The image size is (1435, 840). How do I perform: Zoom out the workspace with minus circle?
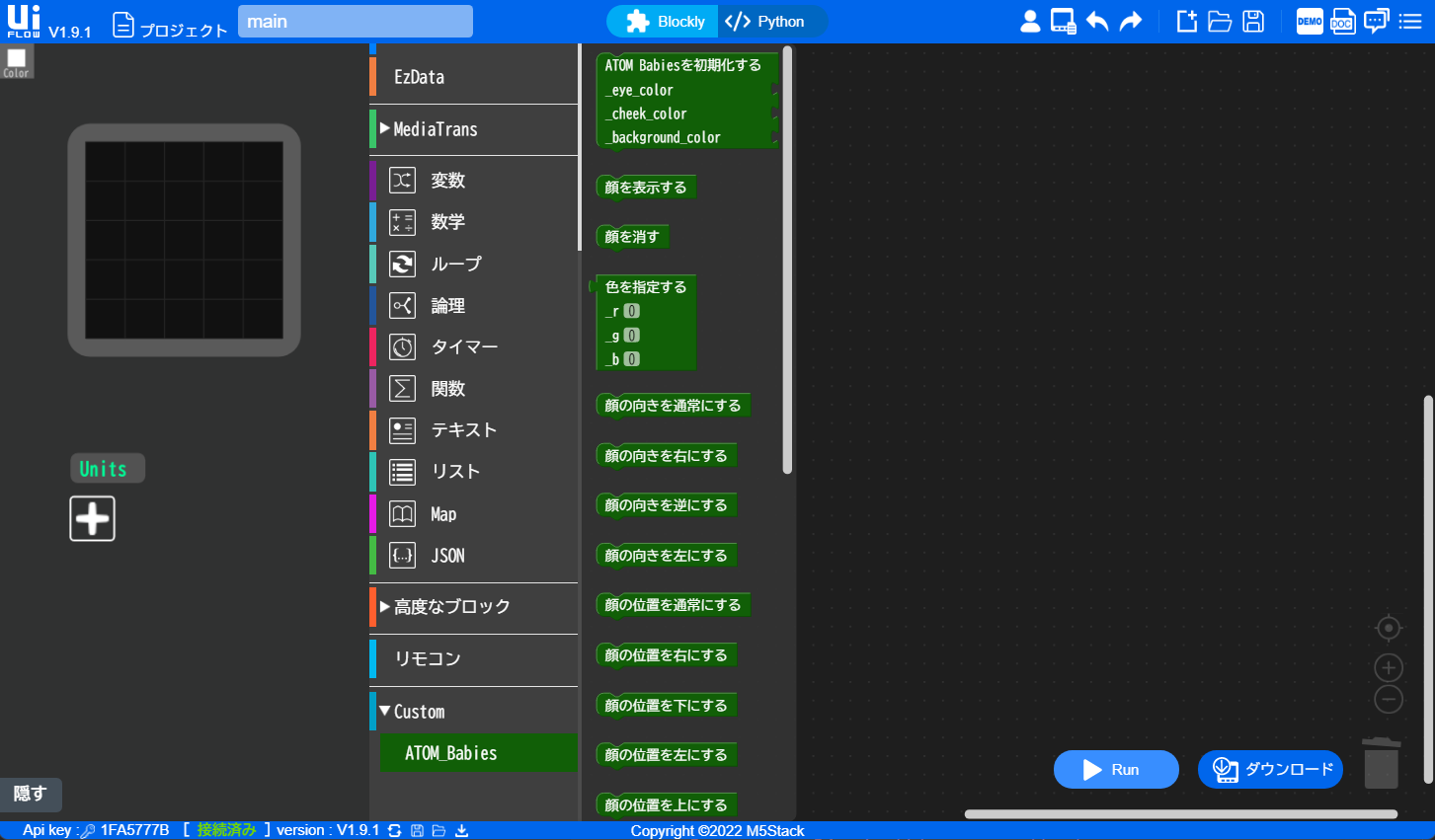1389,699
